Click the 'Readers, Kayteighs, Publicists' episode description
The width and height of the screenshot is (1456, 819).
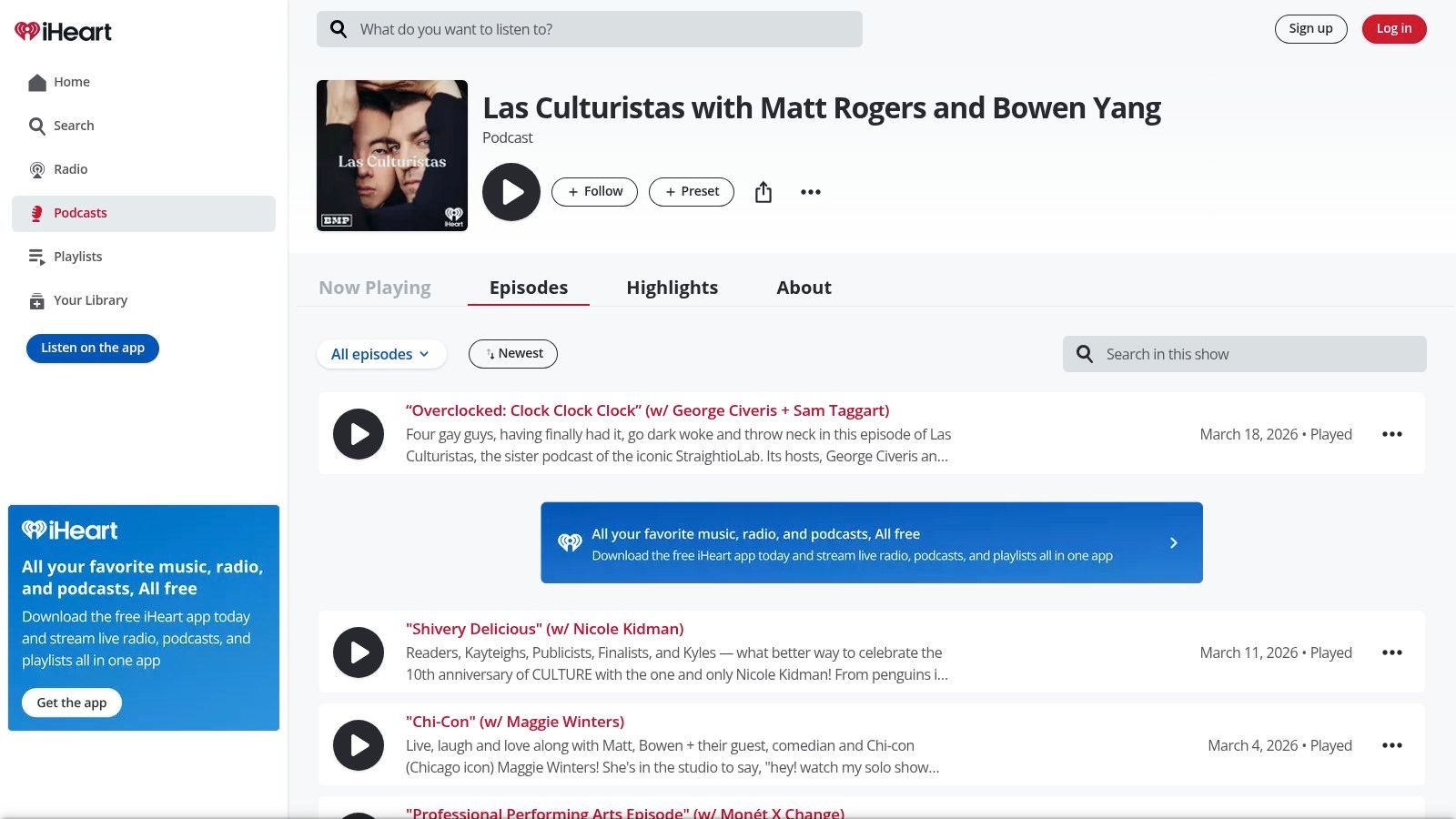click(x=677, y=663)
